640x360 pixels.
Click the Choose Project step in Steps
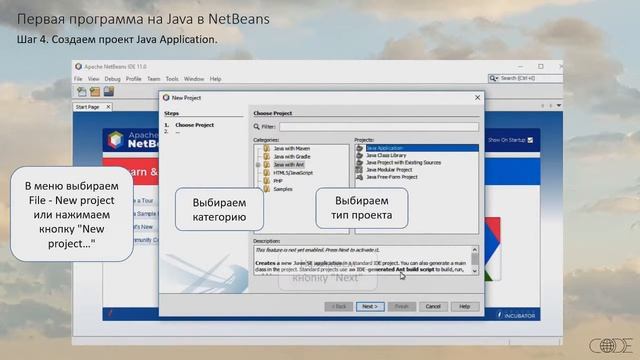click(x=194, y=125)
